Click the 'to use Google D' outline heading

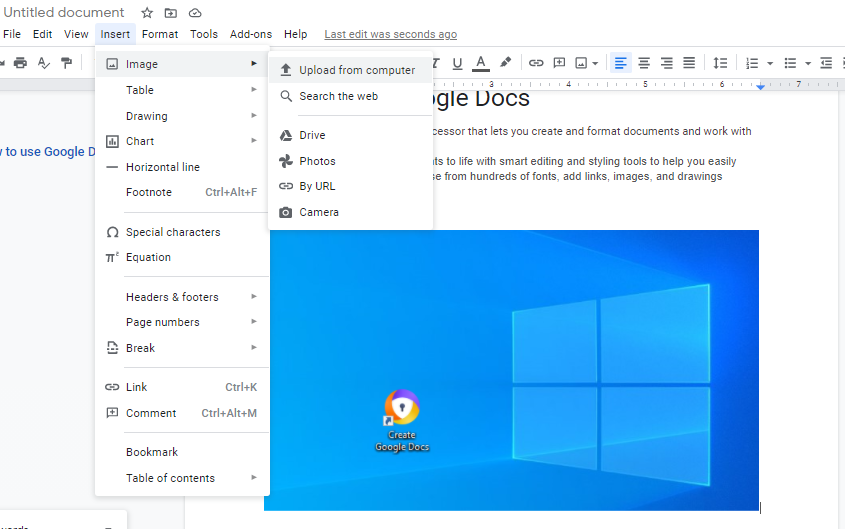tap(47, 152)
